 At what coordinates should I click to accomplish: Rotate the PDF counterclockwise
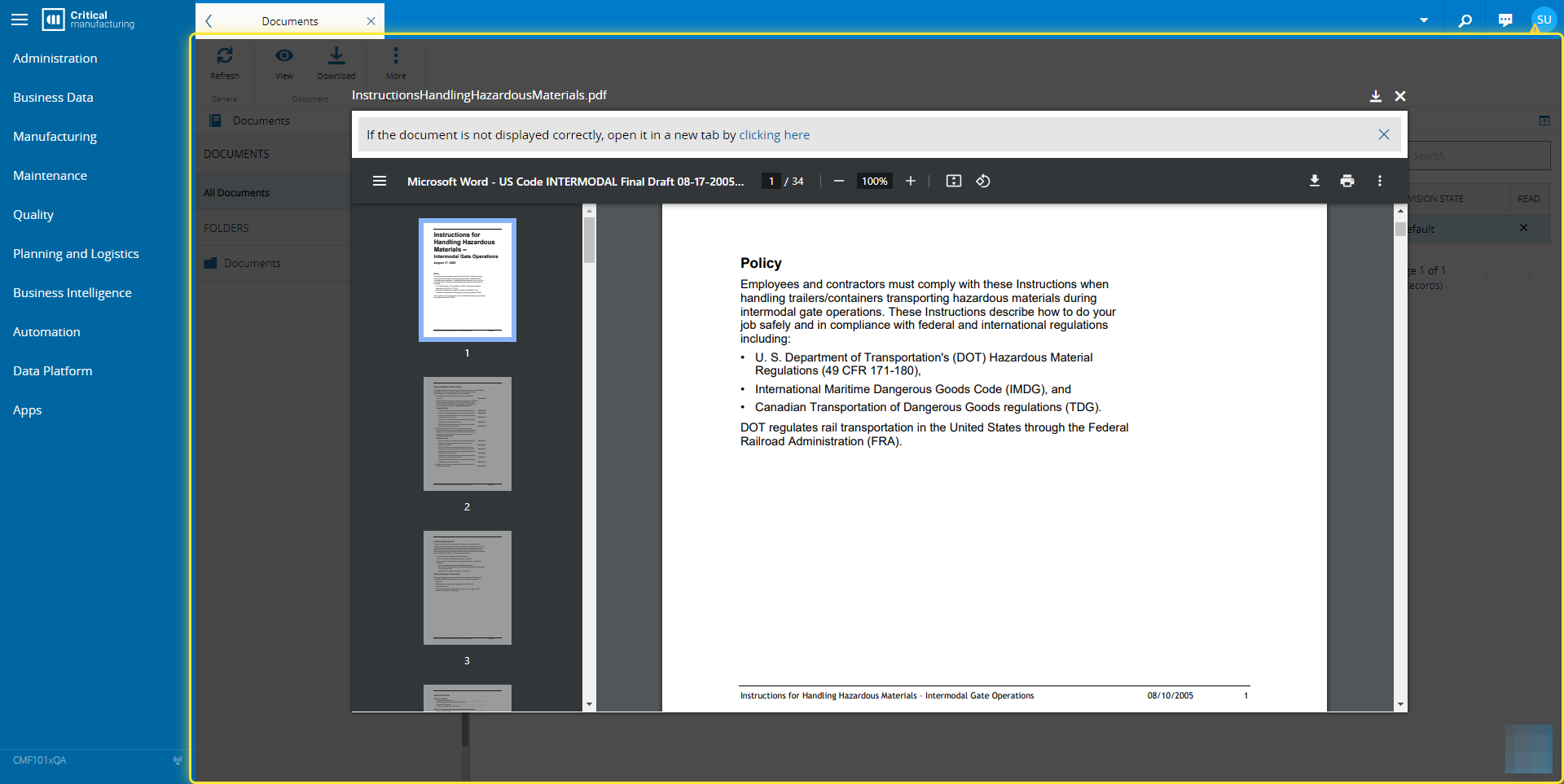[983, 181]
